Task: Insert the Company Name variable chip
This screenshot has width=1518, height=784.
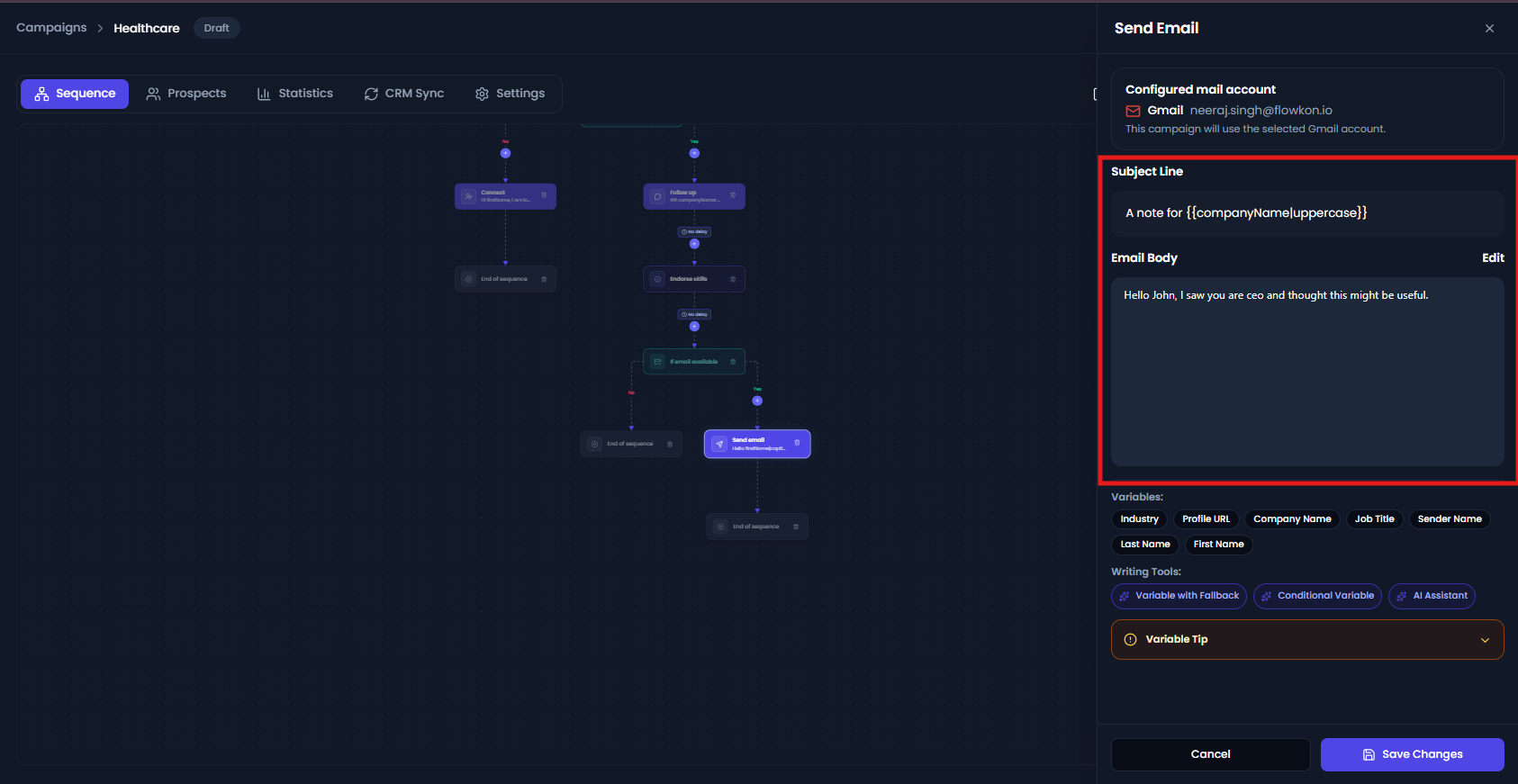Action: tap(1292, 519)
